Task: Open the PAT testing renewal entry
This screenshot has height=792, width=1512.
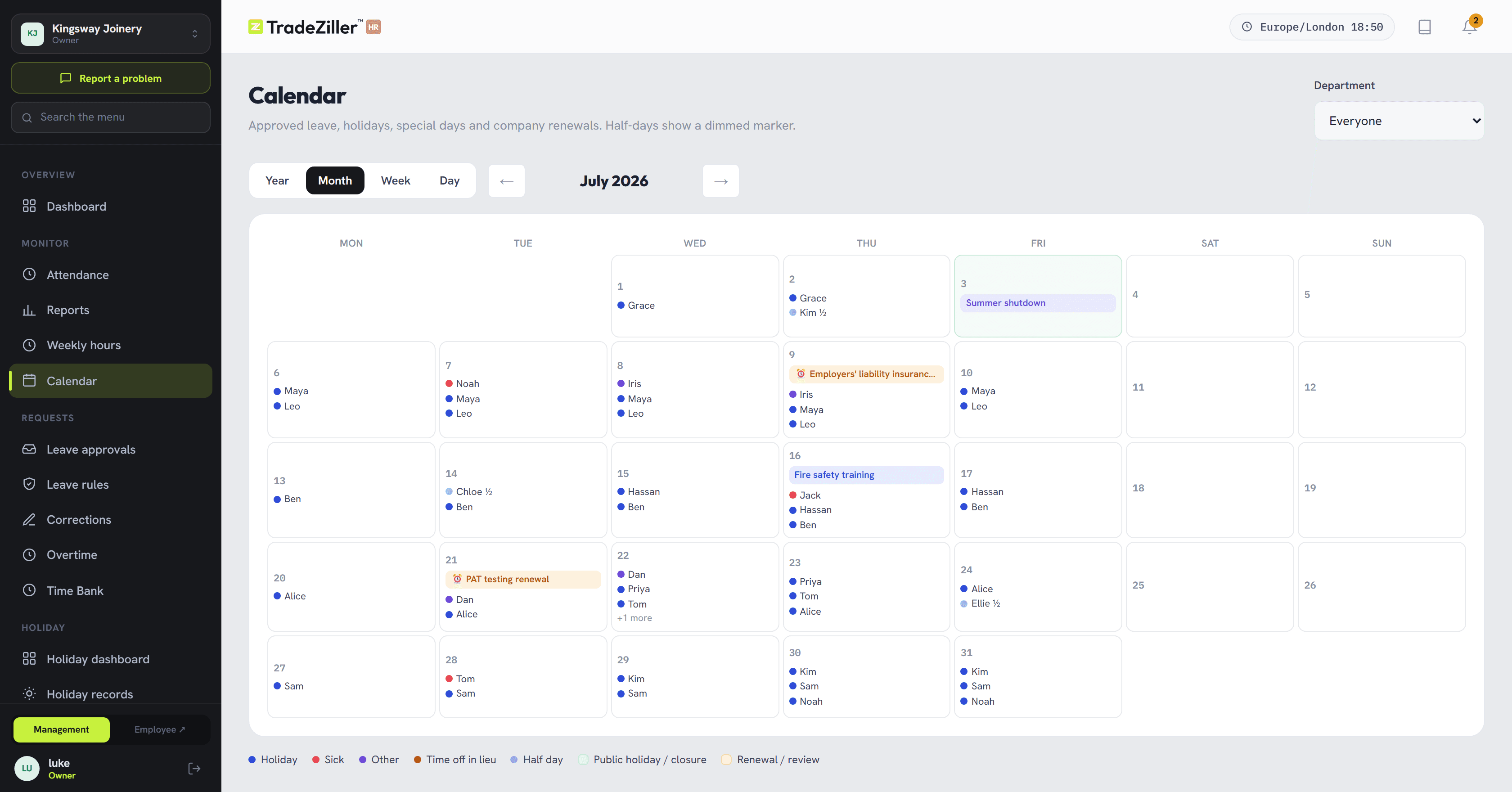Action: pos(523,580)
